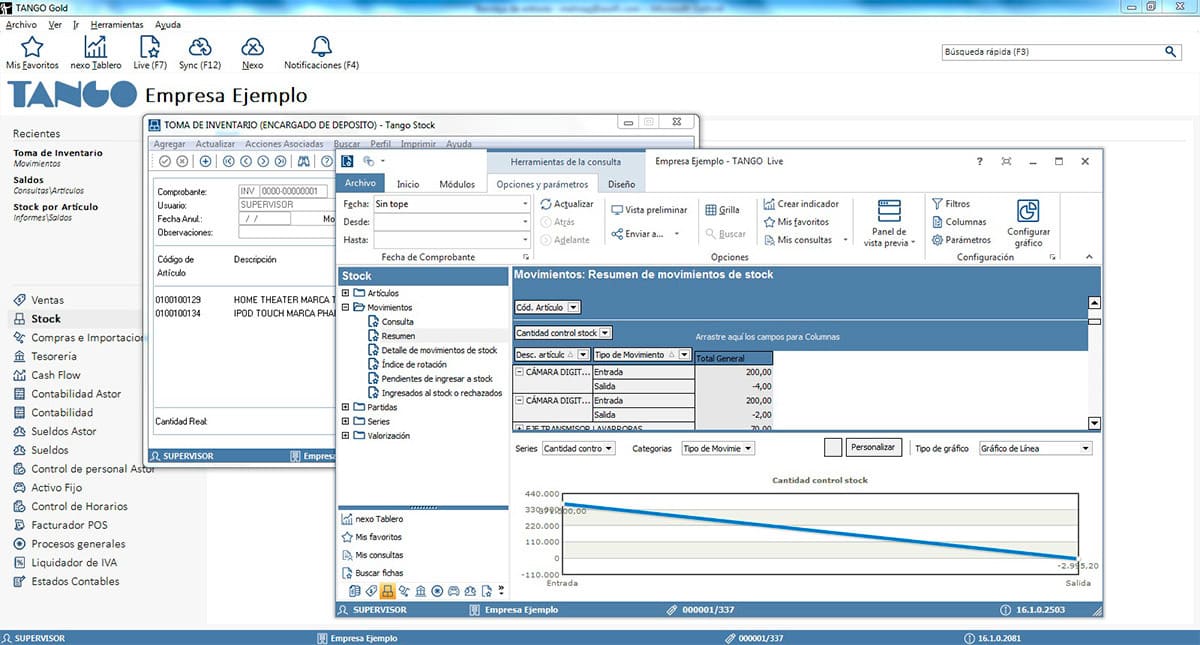Open Mis favoritos star in Live ribbon
The image size is (1200, 645).
point(796,222)
